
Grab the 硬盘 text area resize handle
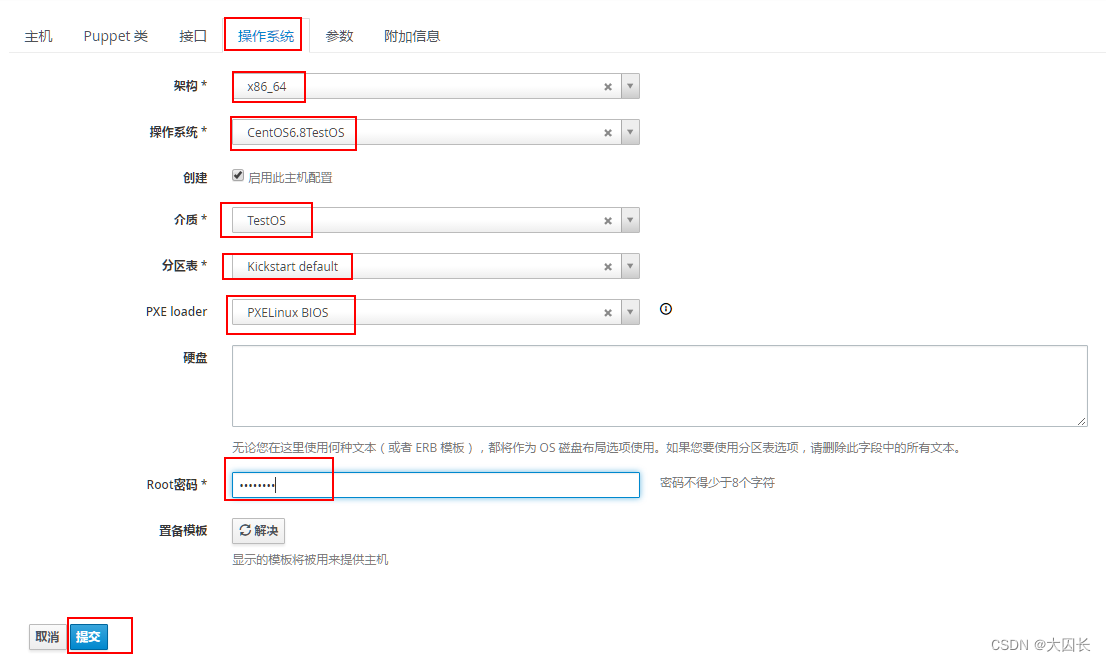click(1081, 421)
